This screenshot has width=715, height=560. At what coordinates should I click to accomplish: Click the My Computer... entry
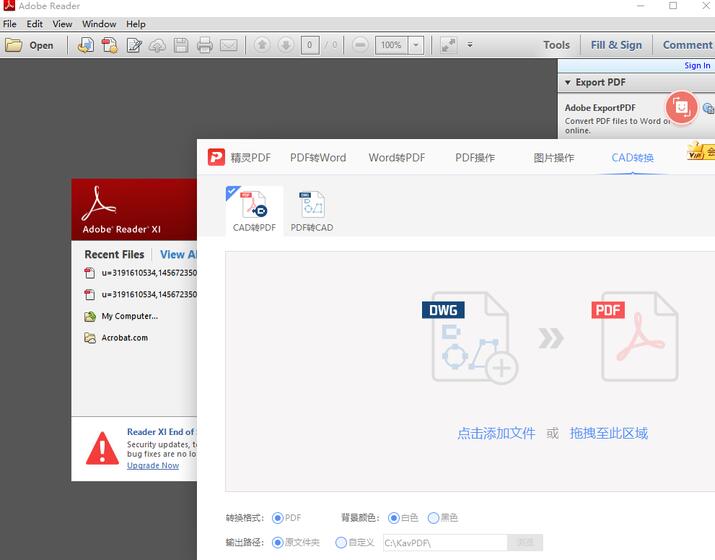tap(121, 316)
